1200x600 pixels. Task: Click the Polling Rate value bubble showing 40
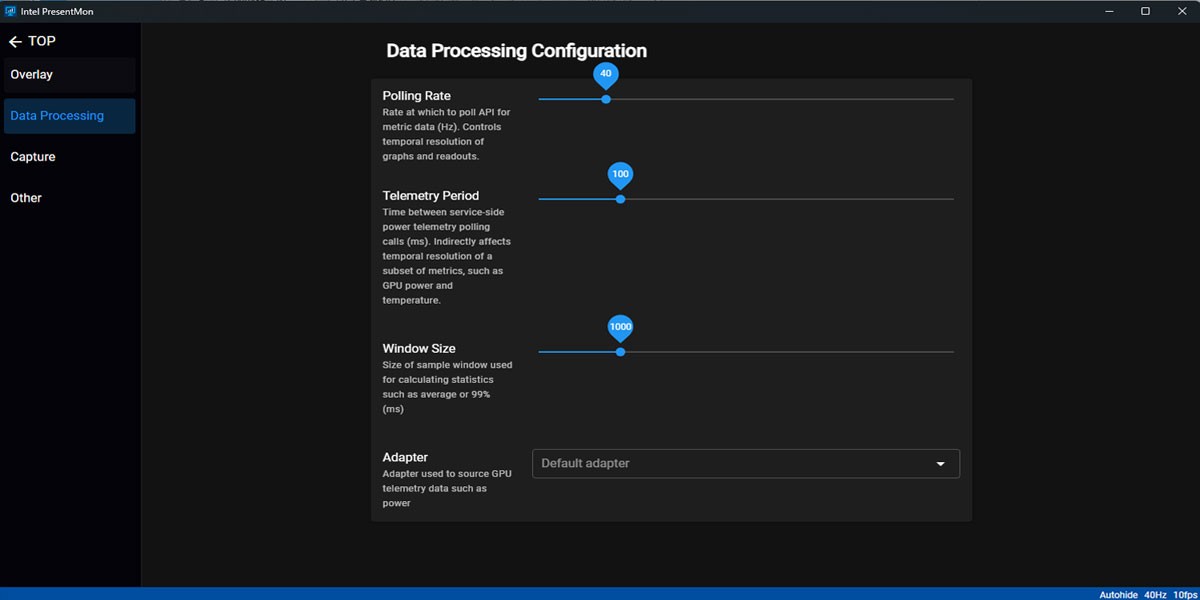click(x=606, y=74)
